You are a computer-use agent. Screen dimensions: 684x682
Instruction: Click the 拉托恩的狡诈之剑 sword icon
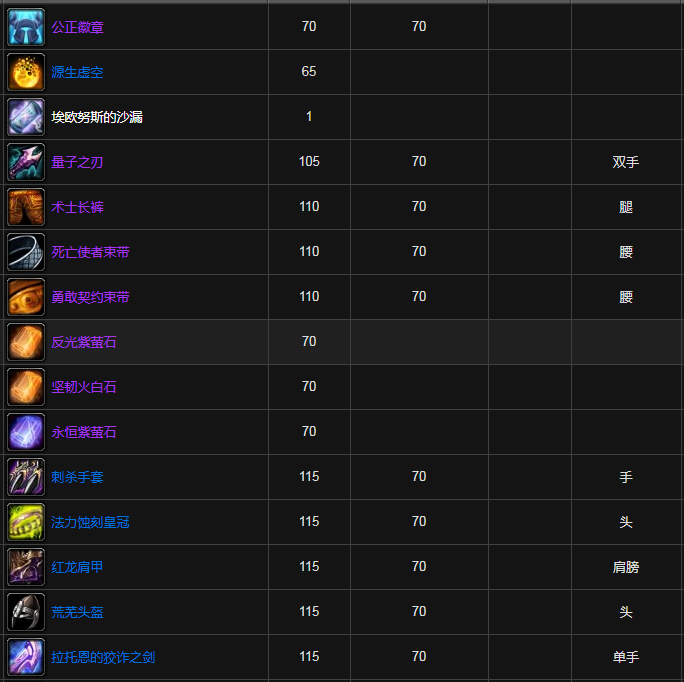point(26,657)
